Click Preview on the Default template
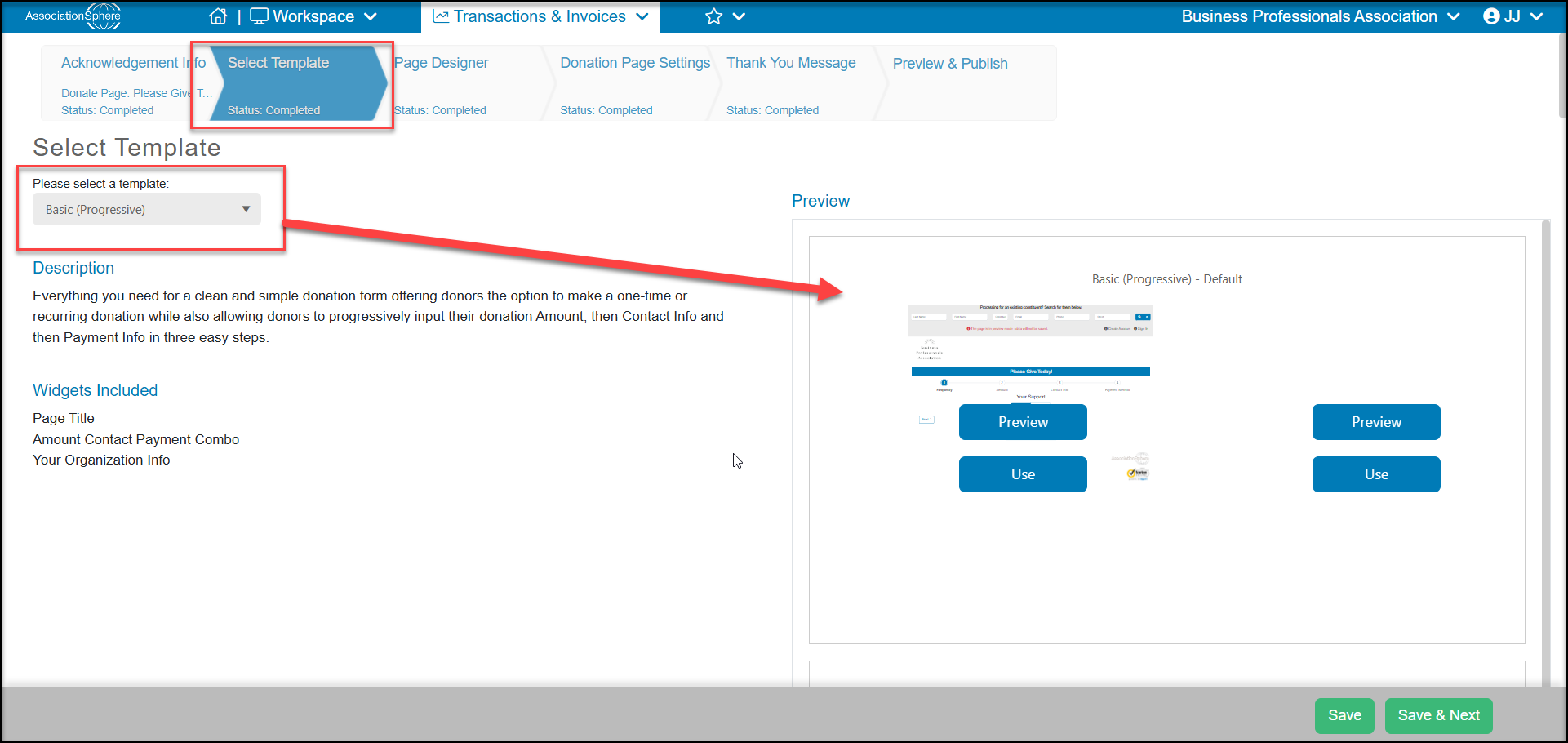Image resolution: width=1568 pixels, height=743 pixels. pos(1023,422)
